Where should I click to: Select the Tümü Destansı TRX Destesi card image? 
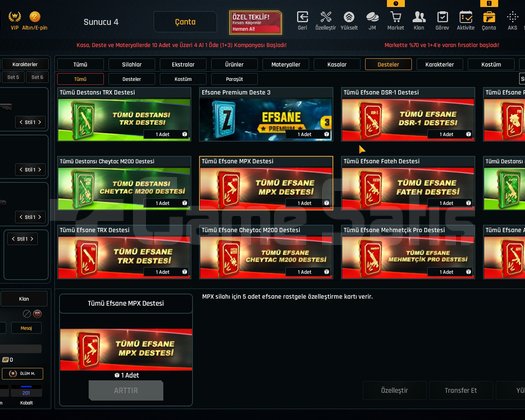[124, 119]
